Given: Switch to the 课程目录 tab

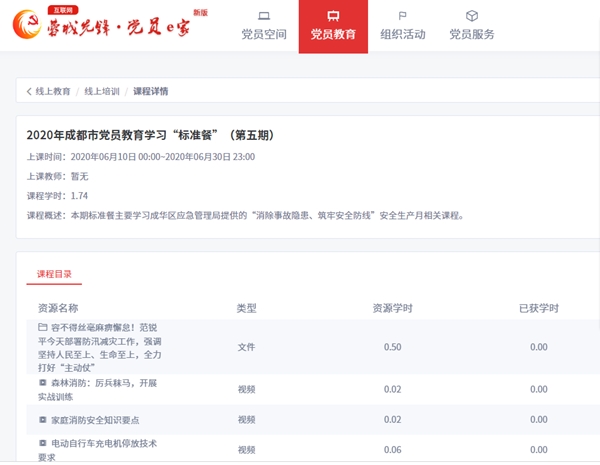Looking at the screenshot, I should [54, 273].
